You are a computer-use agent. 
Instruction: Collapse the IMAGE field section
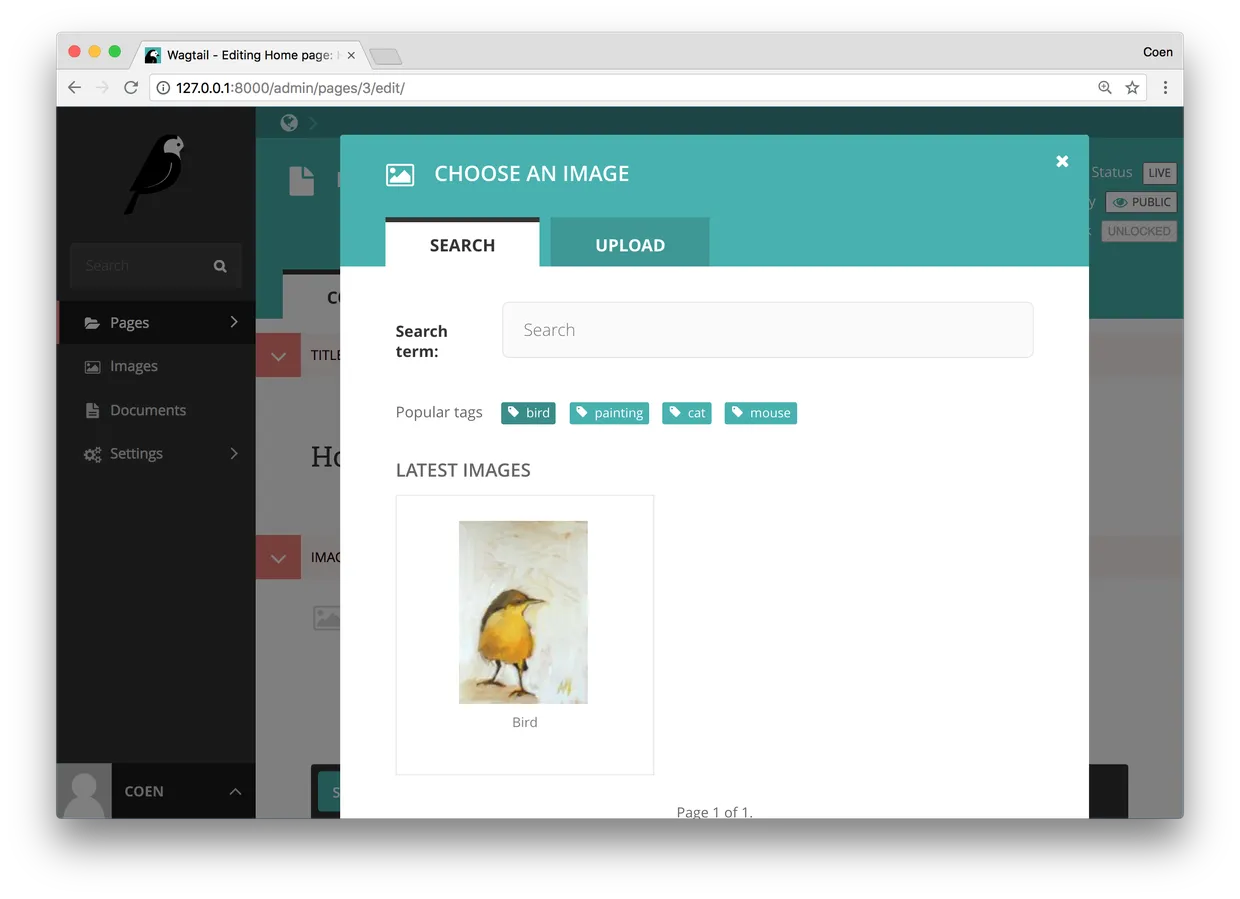[x=278, y=557]
